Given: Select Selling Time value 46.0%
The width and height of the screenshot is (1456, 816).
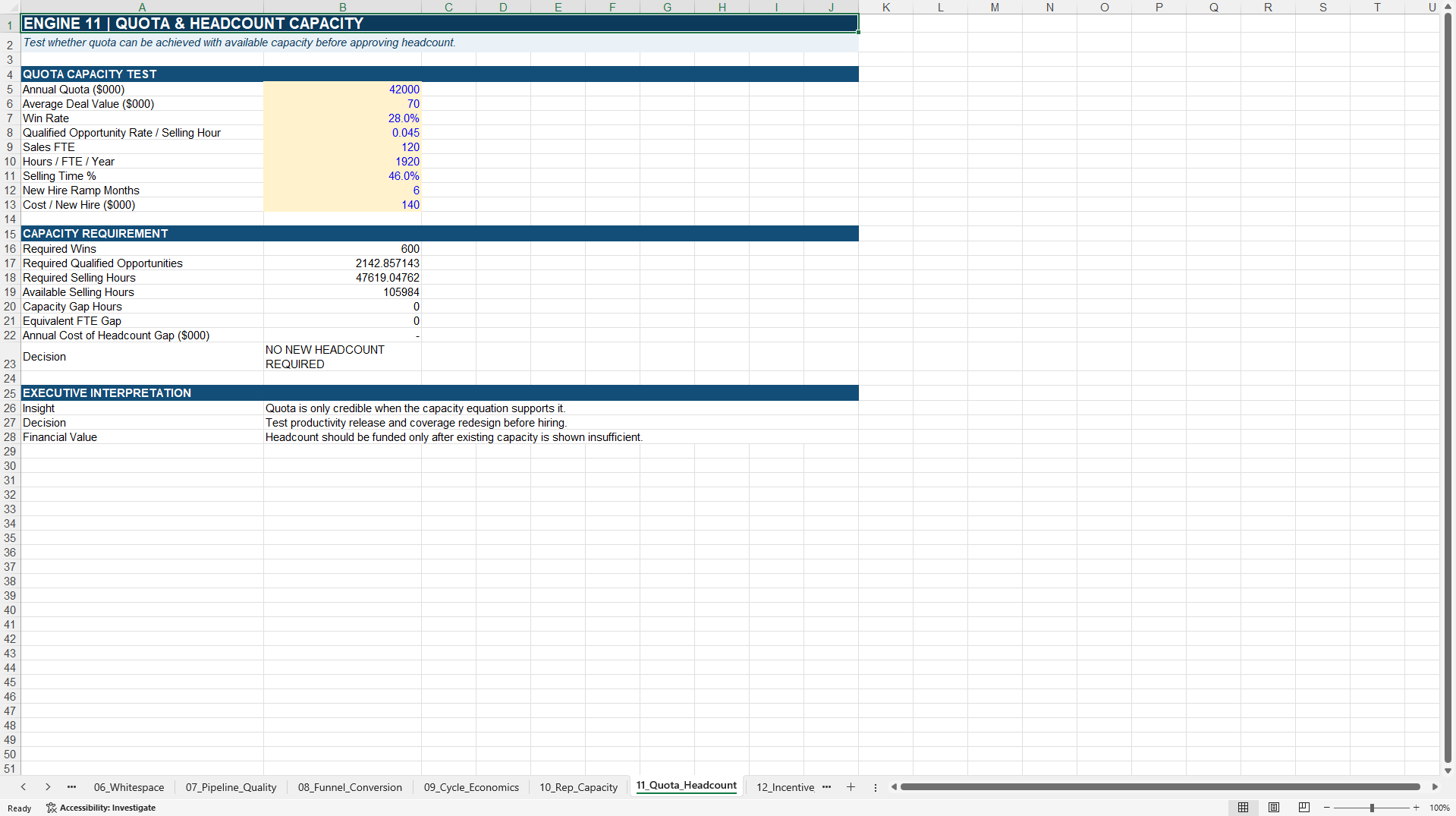Looking at the screenshot, I should pos(342,176).
